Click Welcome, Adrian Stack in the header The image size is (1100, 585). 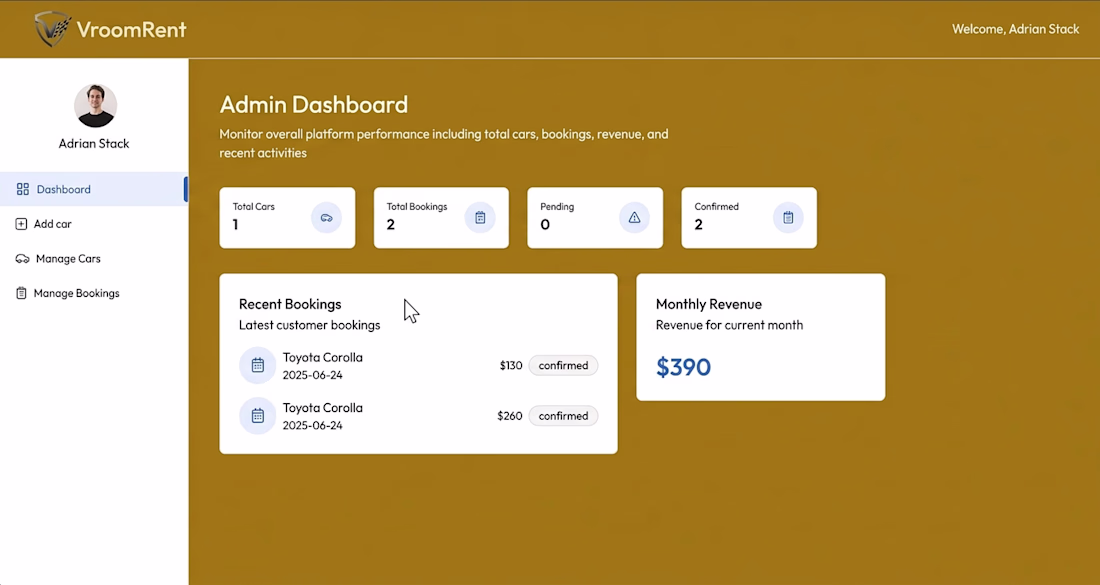pos(1015,29)
